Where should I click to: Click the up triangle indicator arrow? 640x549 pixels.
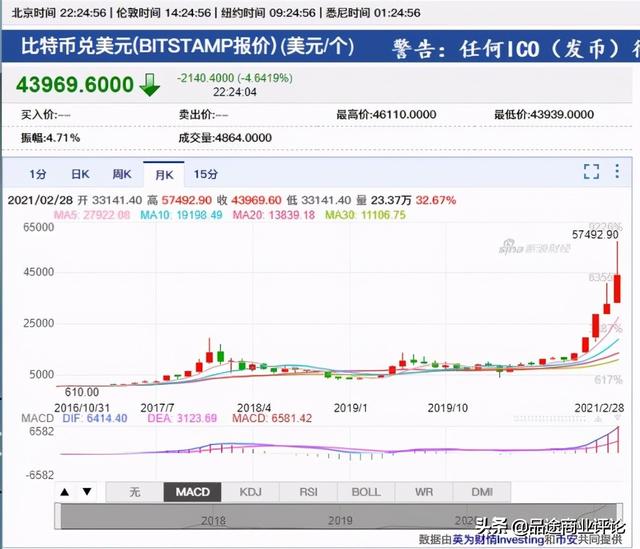tap(64, 492)
